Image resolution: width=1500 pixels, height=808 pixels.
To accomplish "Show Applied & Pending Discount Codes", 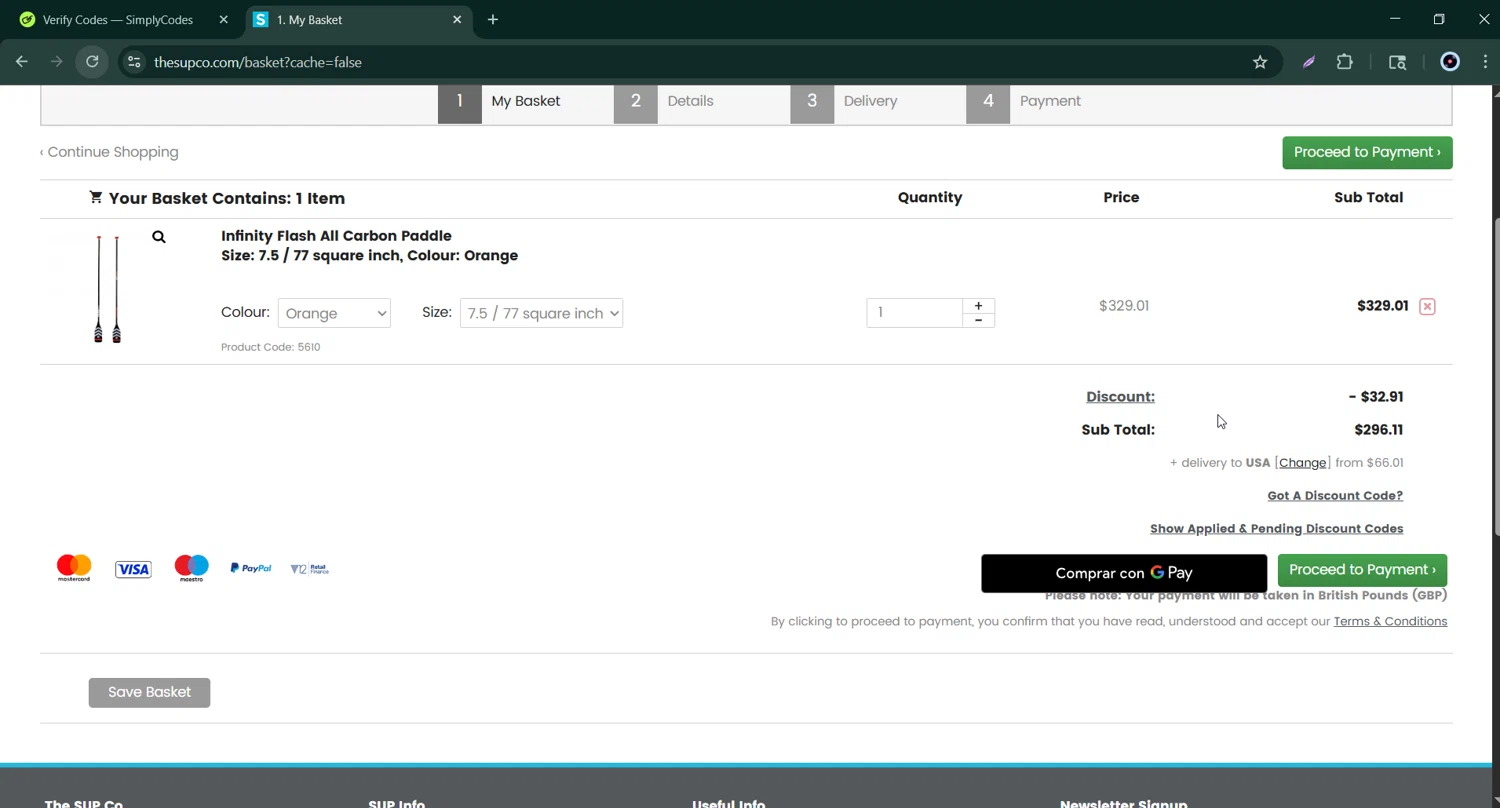I will click(1276, 529).
